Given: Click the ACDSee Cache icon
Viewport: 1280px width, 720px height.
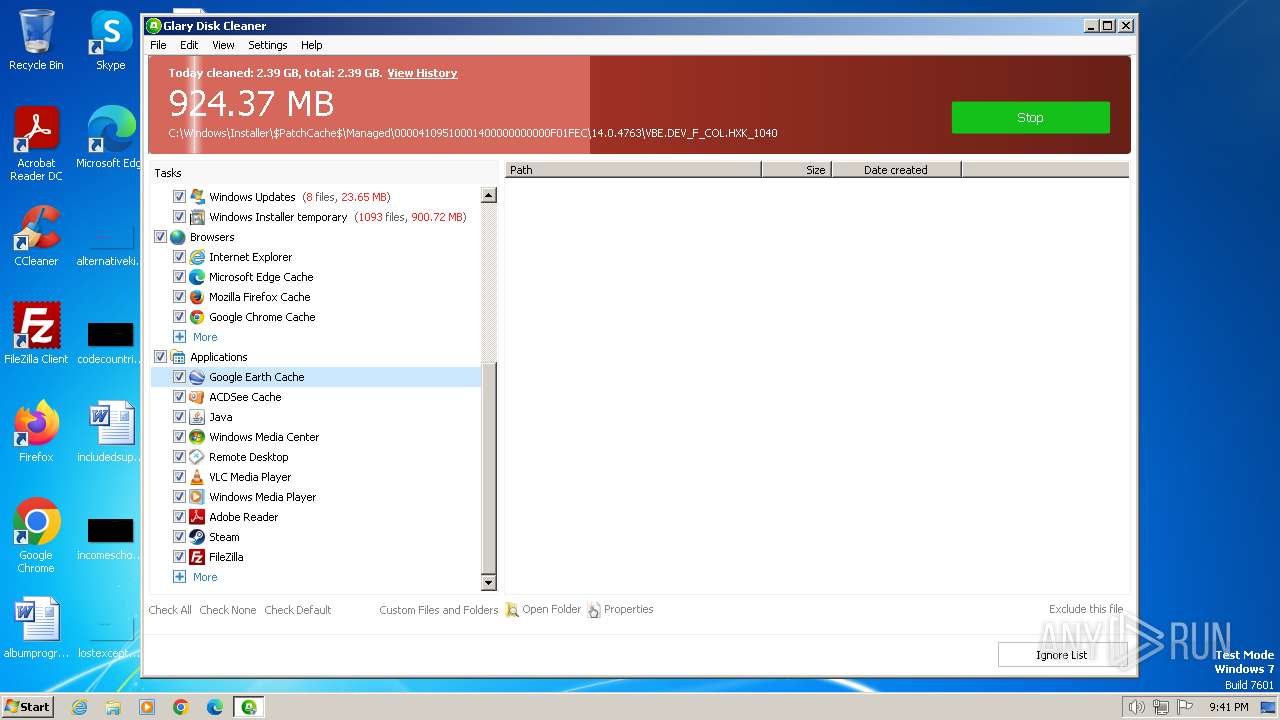Looking at the screenshot, I should tap(197, 397).
